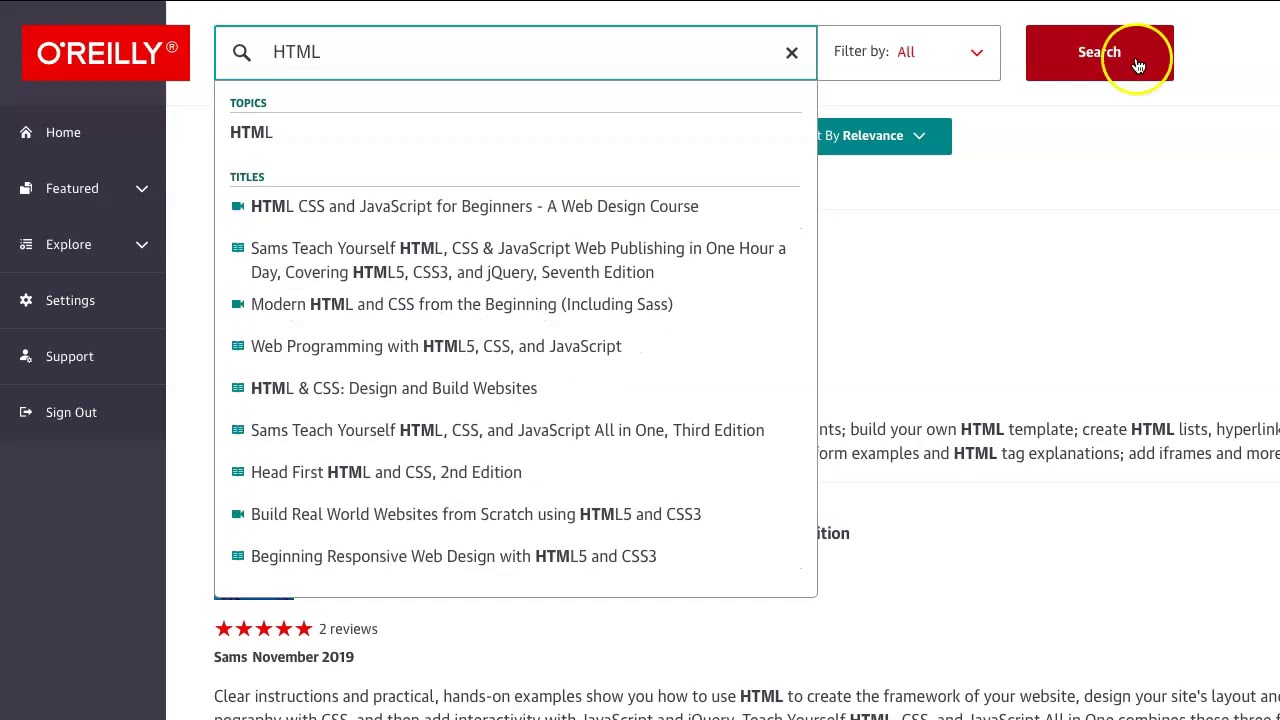Click the magnifying glass search icon

pyautogui.click(x=242, y=52)
